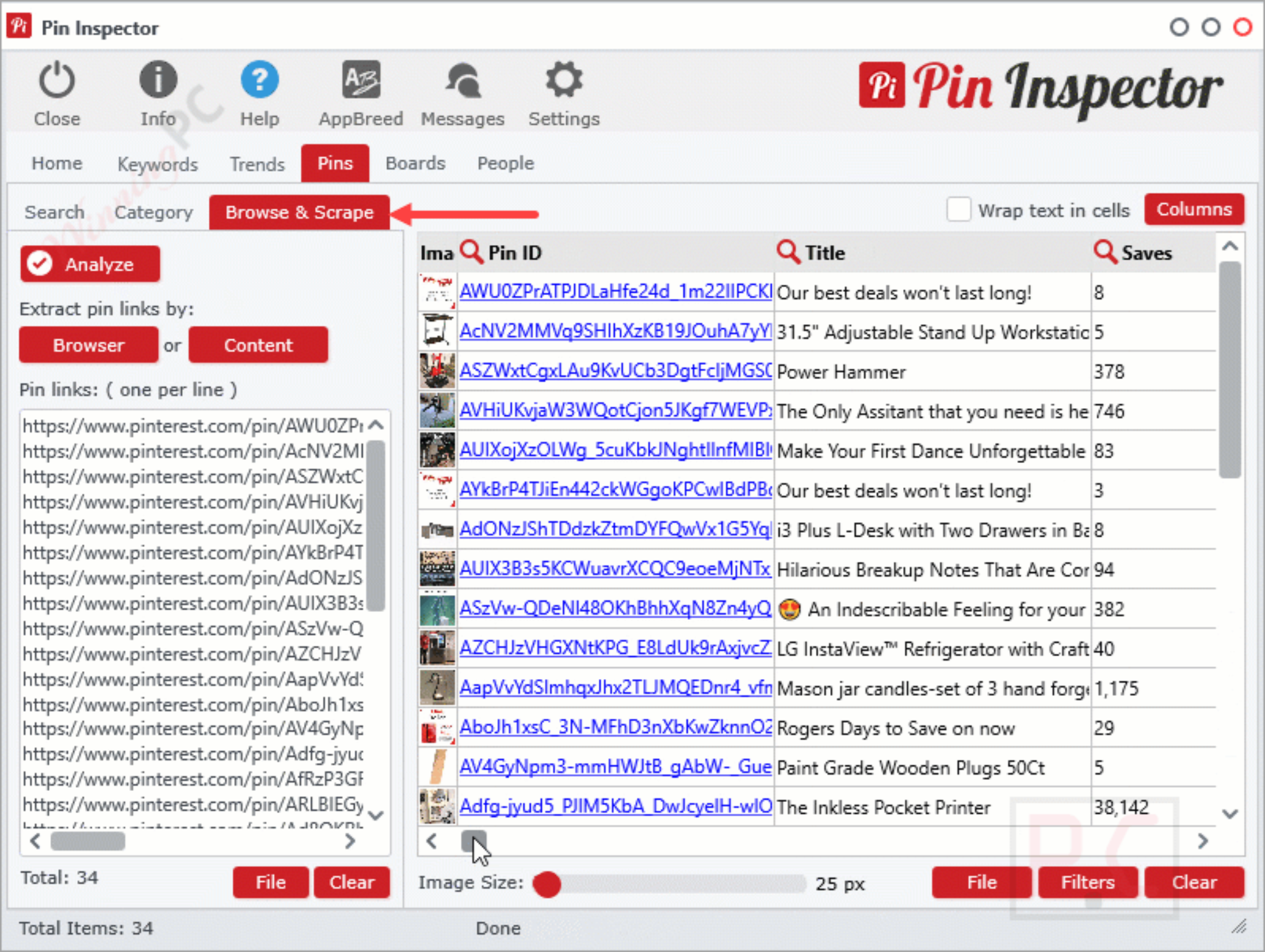Switch to the Keywords tab
Screen dimensions: 1265x952
pos(158,164)
